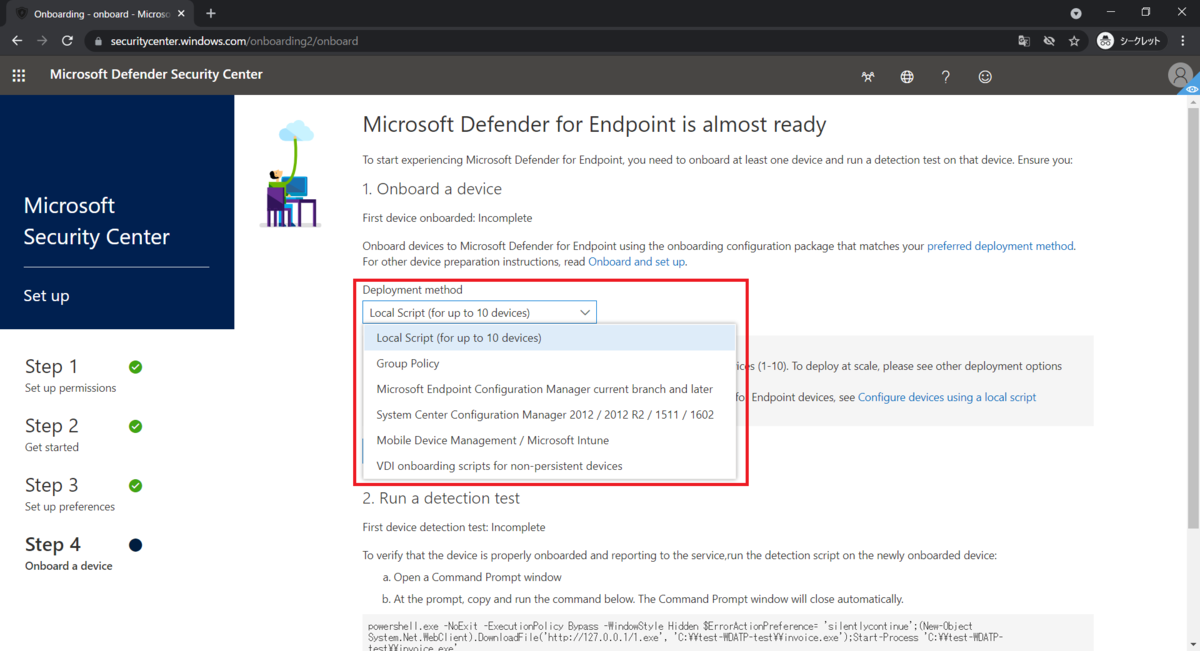Select Local Script (for up to 10 devices)
The width and height of the screenshot is (1200, 651).
click(549, 338)
